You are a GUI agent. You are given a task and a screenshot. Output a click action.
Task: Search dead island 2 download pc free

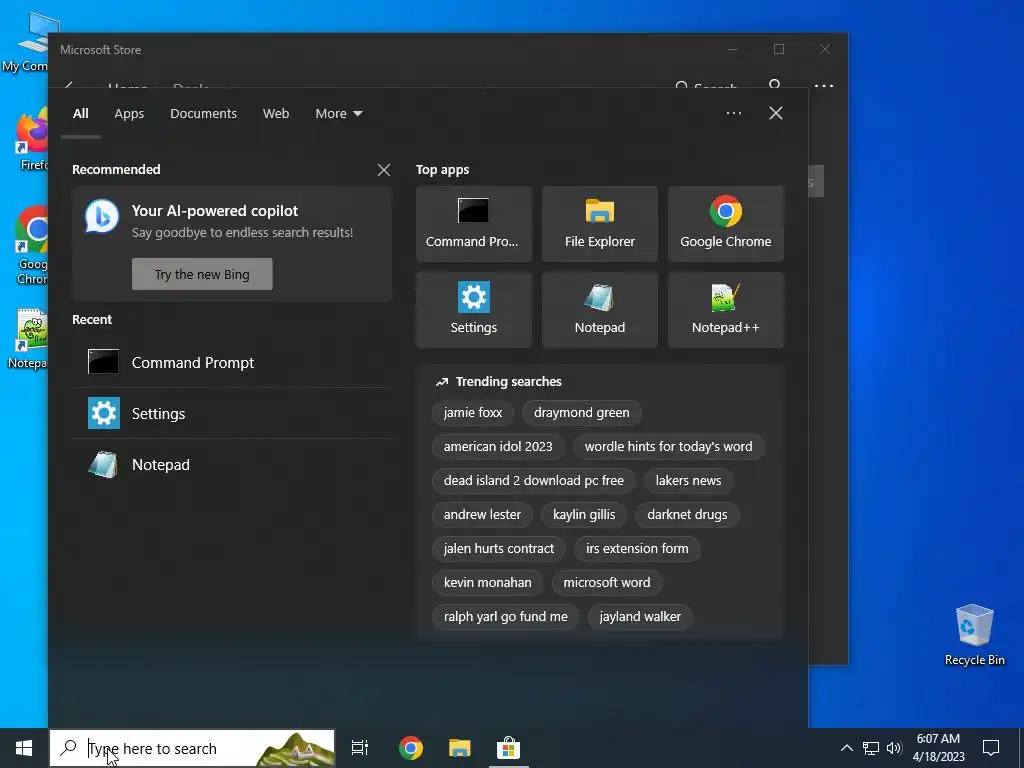(x=534, y=481)
